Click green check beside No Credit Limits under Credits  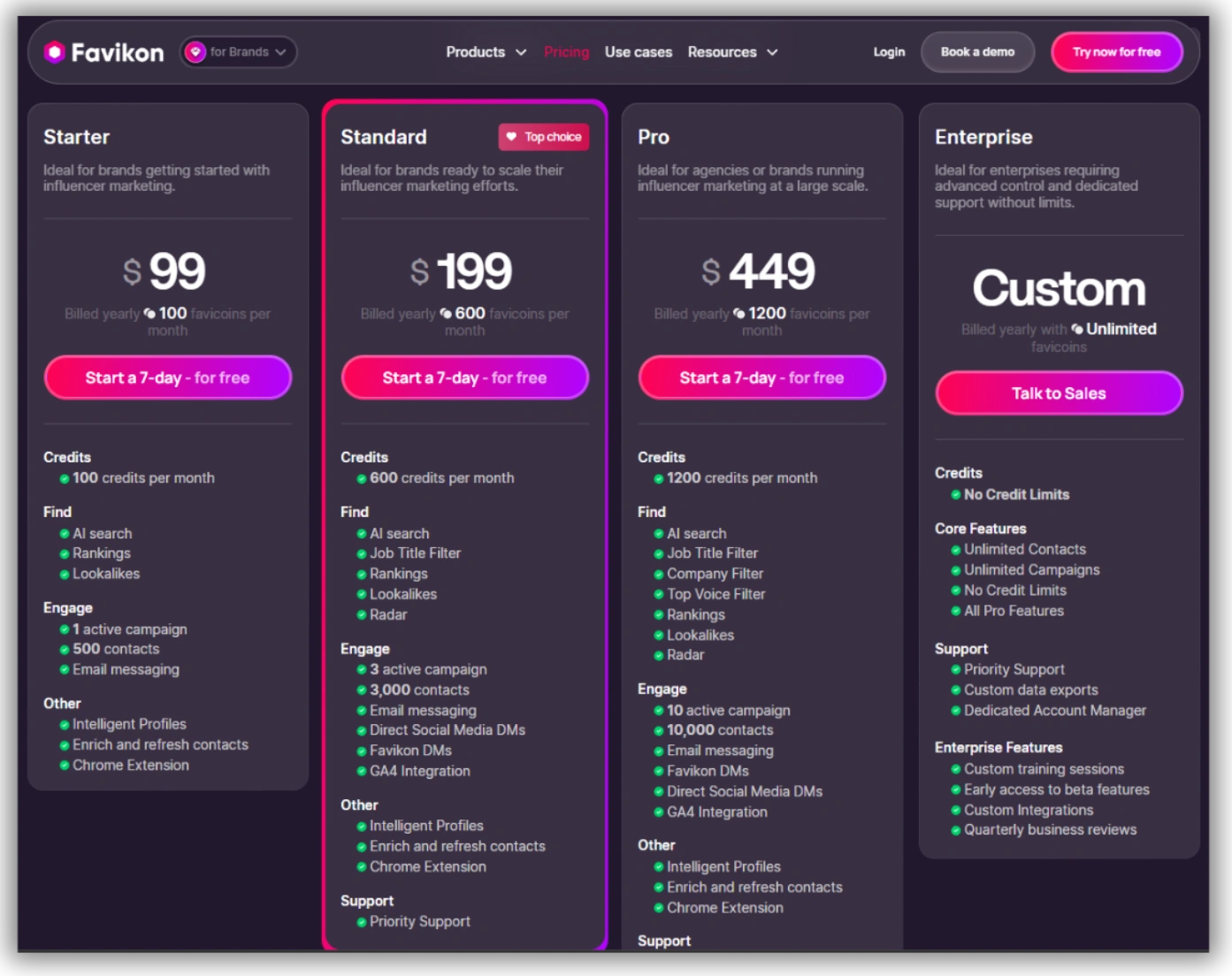[956, 495]
